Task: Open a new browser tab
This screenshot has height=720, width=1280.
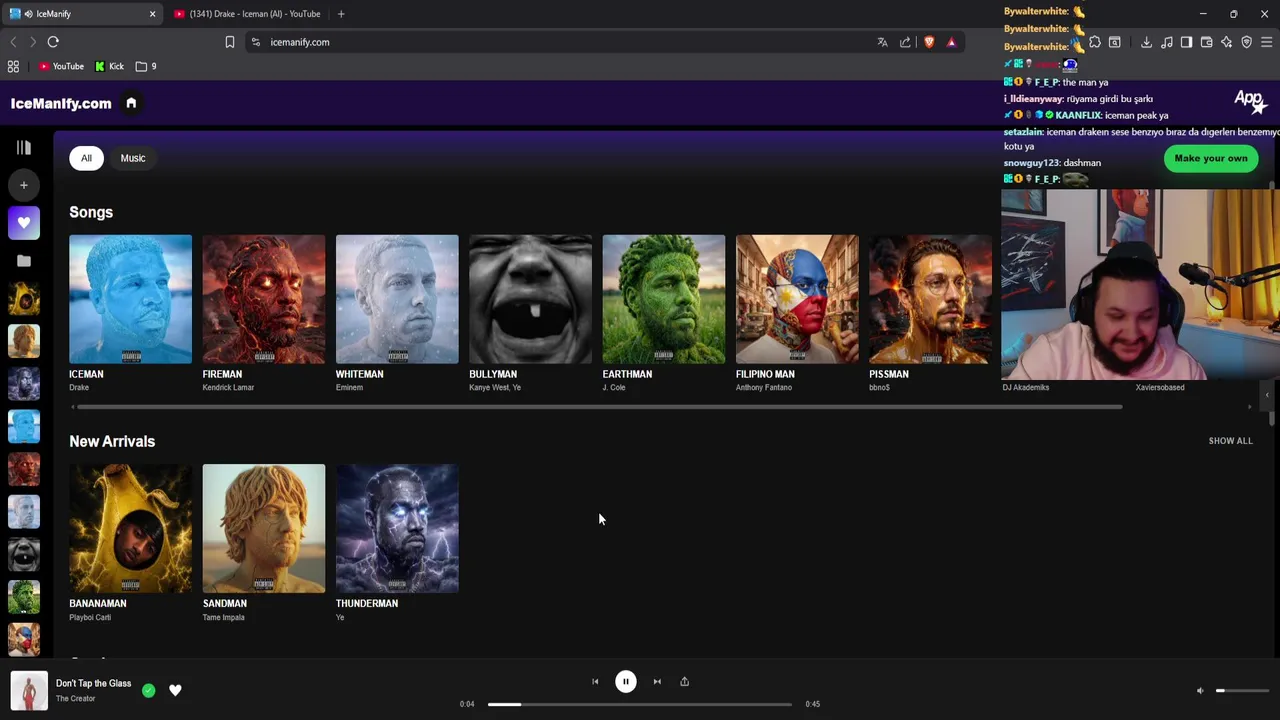Action: click(341, 14)
